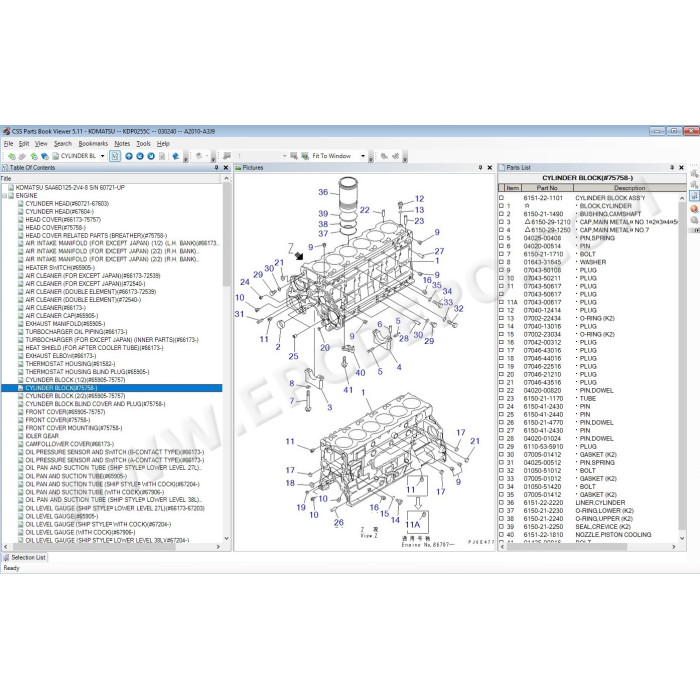The image size is (700, 700).
Task: Open the Edit menu
Action: click(x=24, y=144)
